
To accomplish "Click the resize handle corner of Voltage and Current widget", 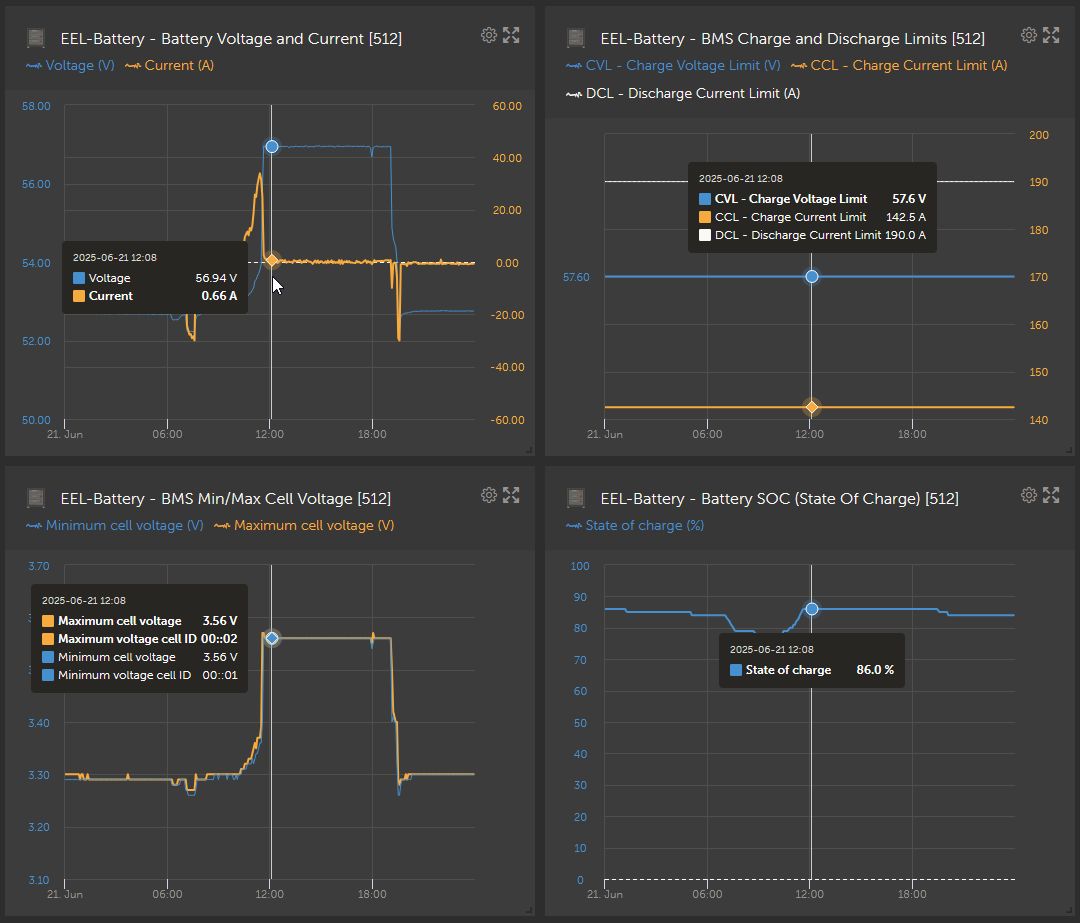I will tap(529, 450).
